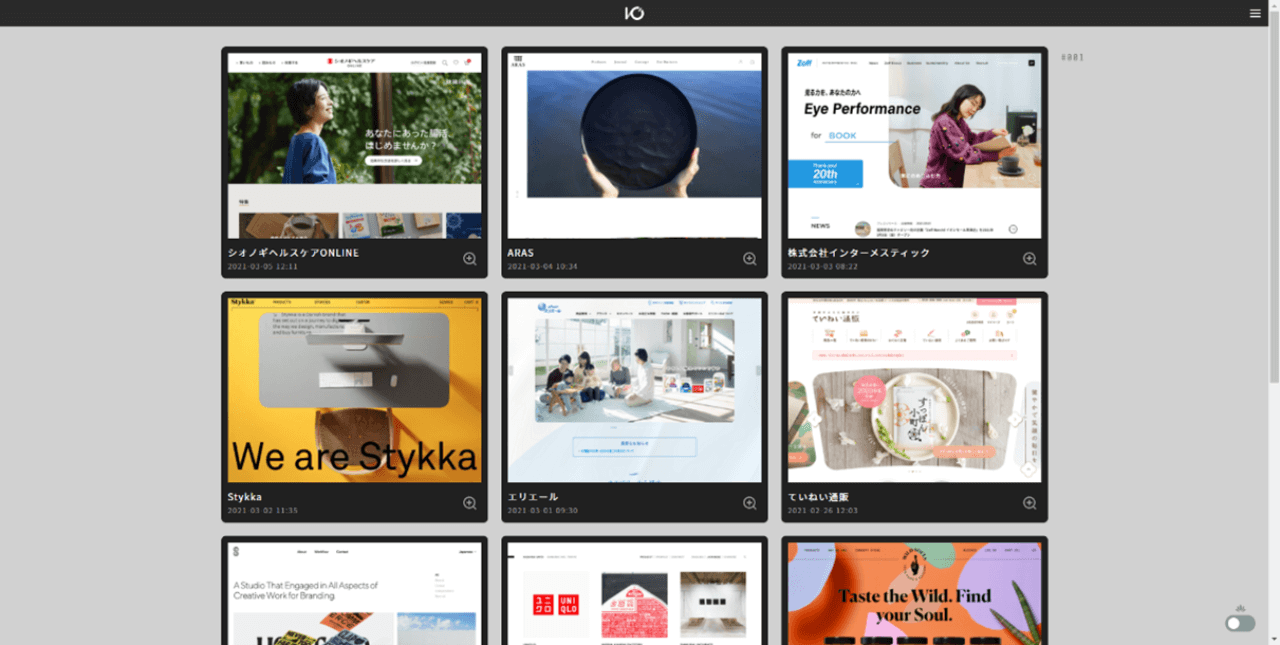Open the We are Stykka thumbnail
This screenshot has width=1280, height=645.
point(354,390)
